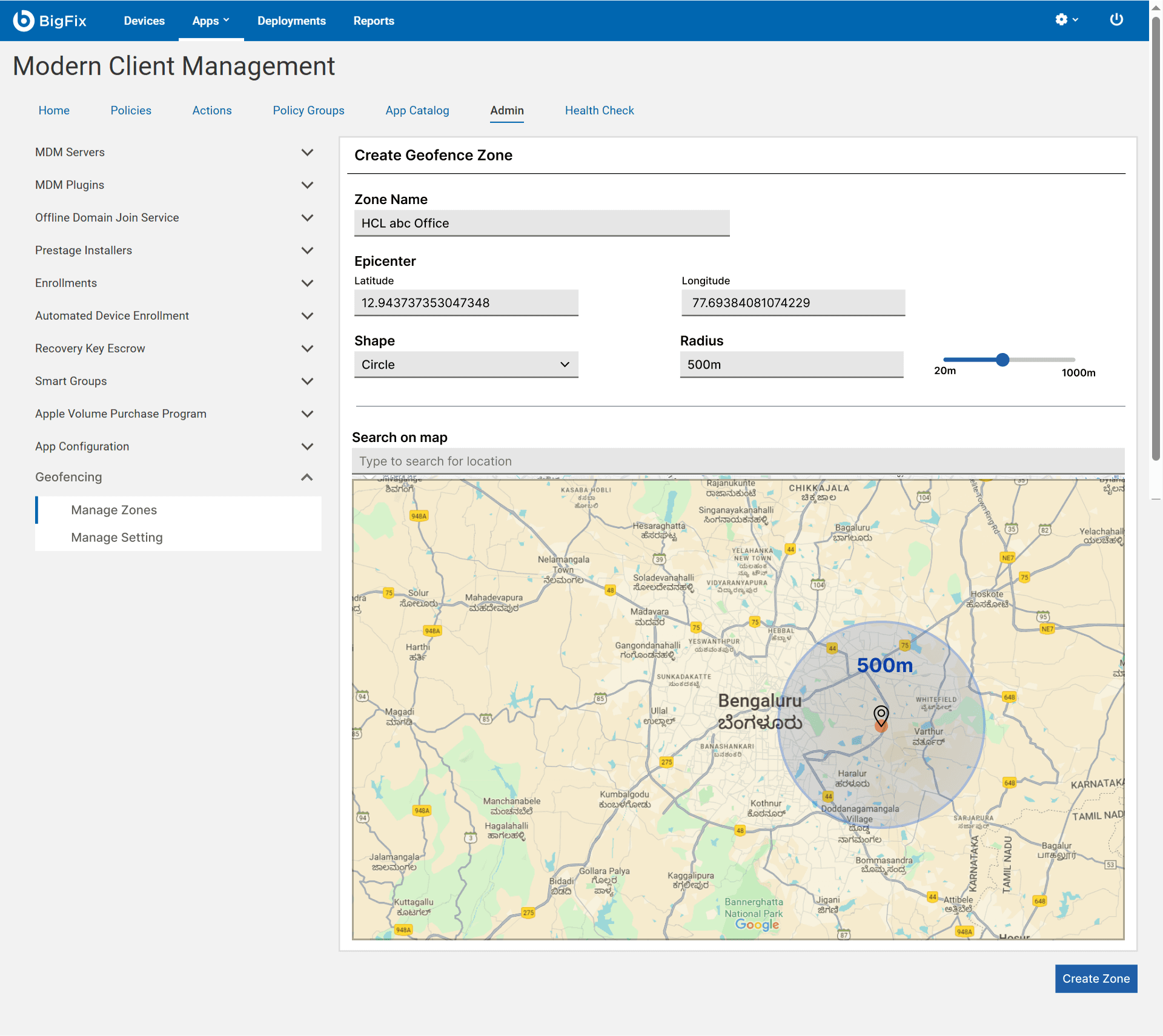Switch to the Health Check tab
Screen dimensions: 1163x1036
pos(599,110)
